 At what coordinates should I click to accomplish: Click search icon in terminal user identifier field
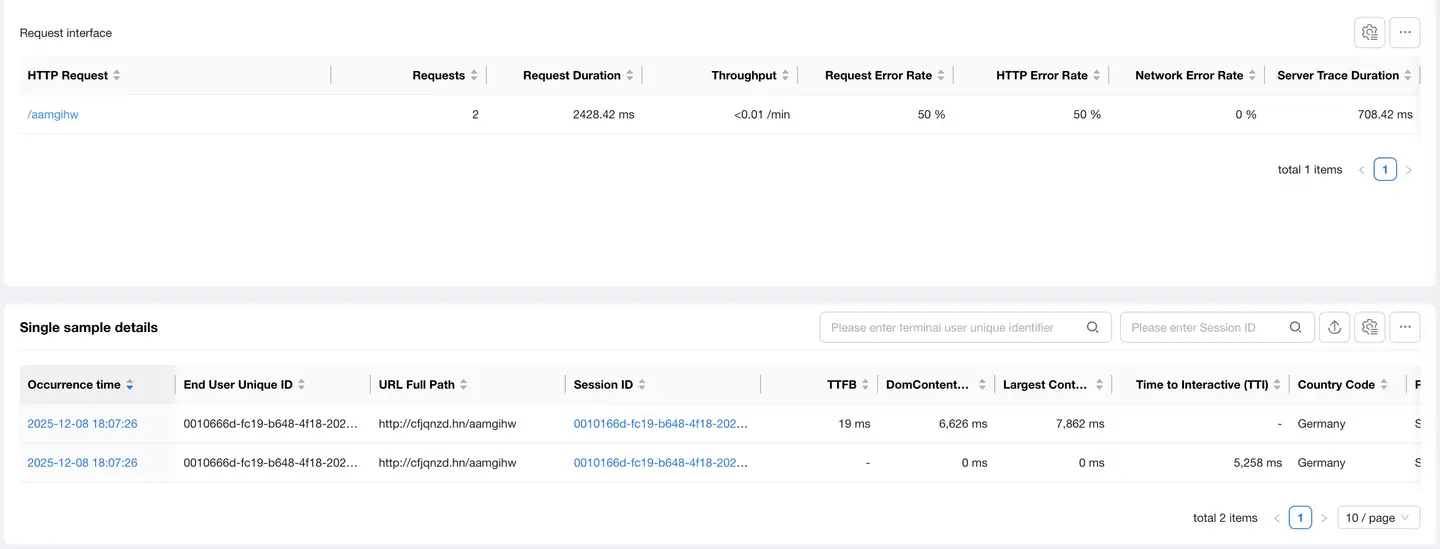click(x=1093, y=327)
